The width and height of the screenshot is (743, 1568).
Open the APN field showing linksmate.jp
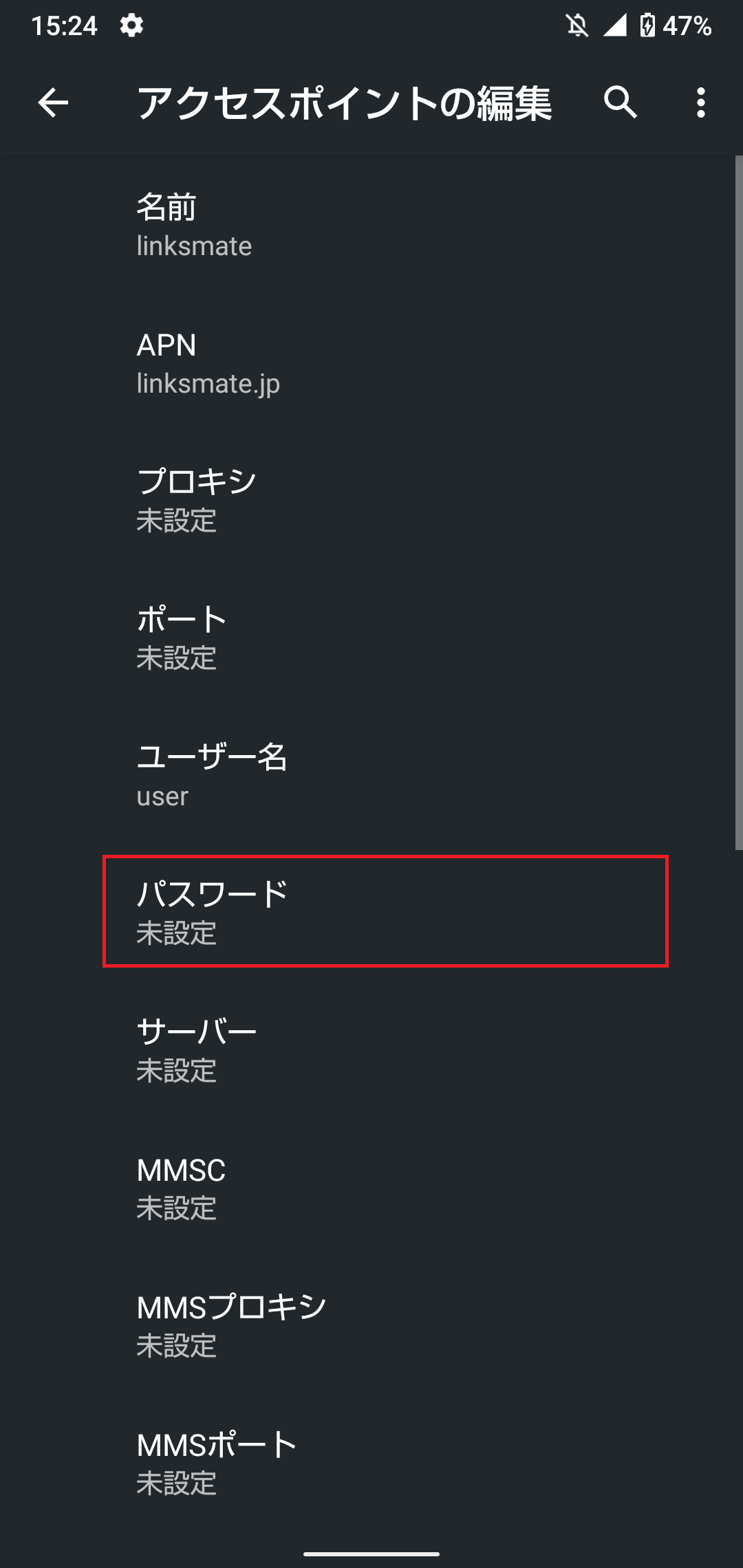(x=371, y=363)
